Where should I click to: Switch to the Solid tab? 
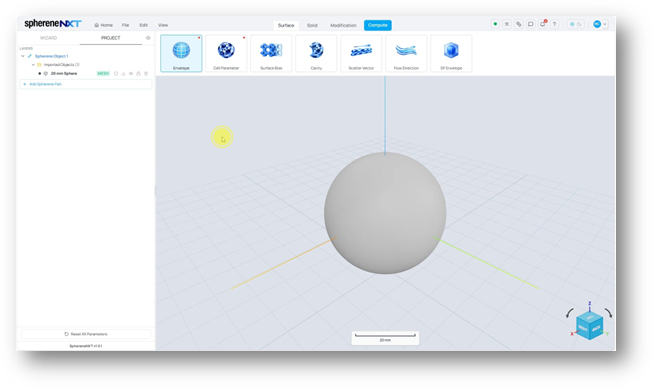[312, 25]
